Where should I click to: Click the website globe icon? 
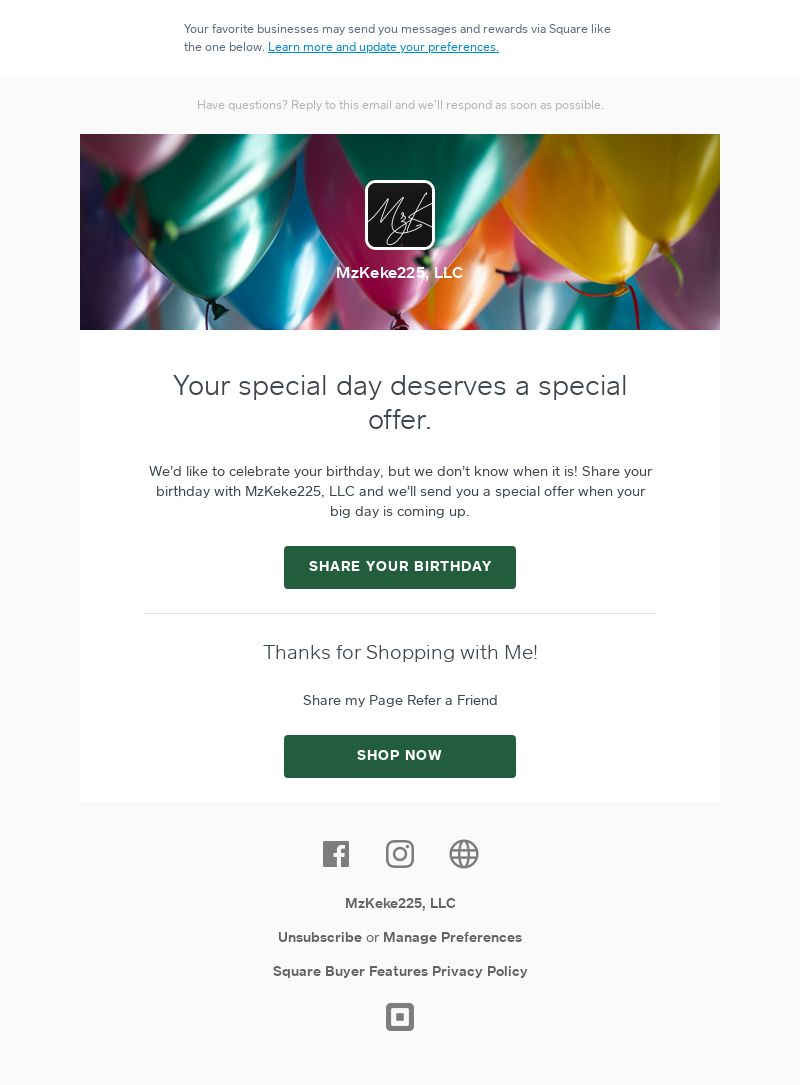click(464, 854)
